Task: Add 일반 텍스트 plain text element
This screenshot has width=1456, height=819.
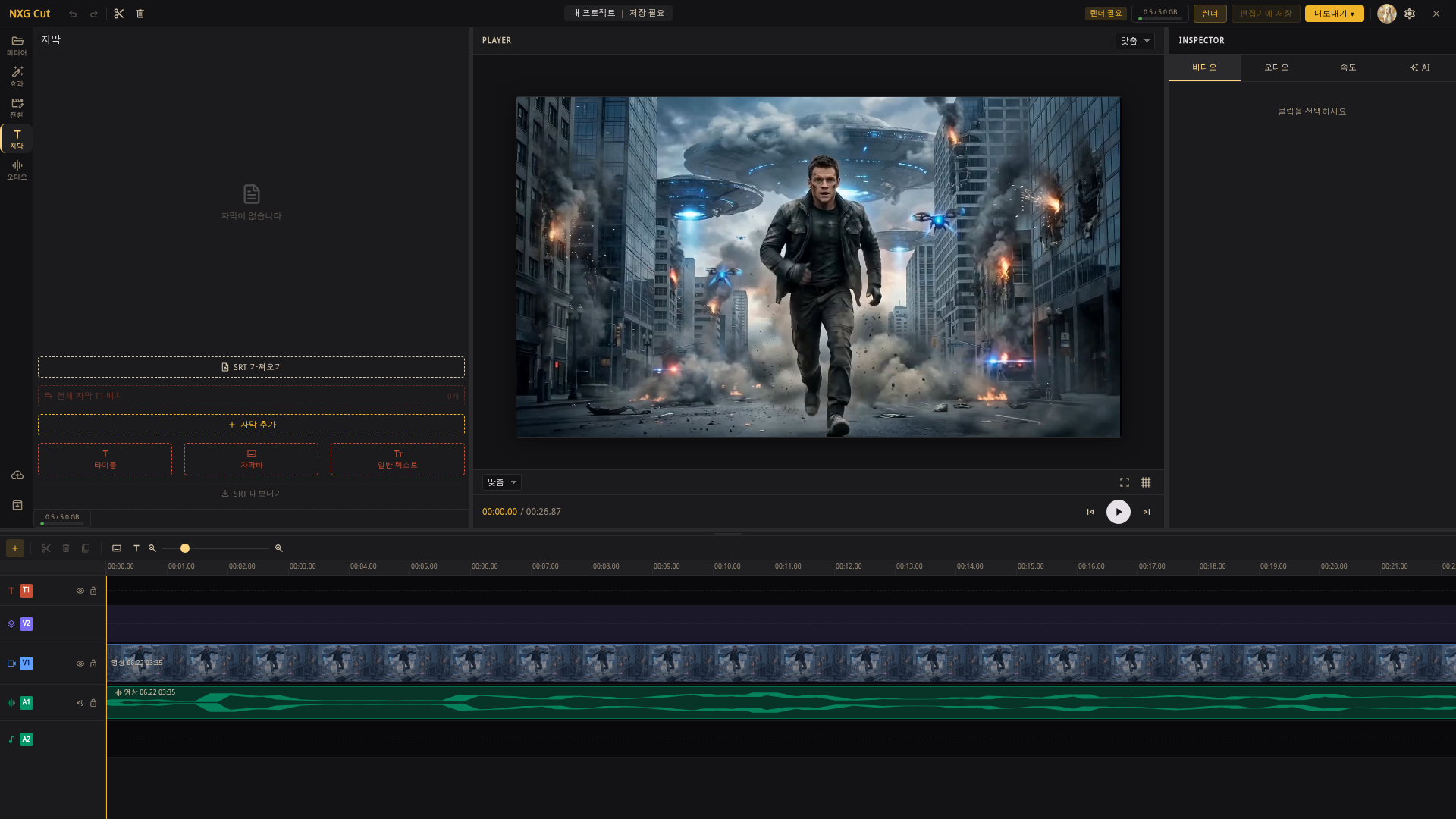Action: [397, 460]
